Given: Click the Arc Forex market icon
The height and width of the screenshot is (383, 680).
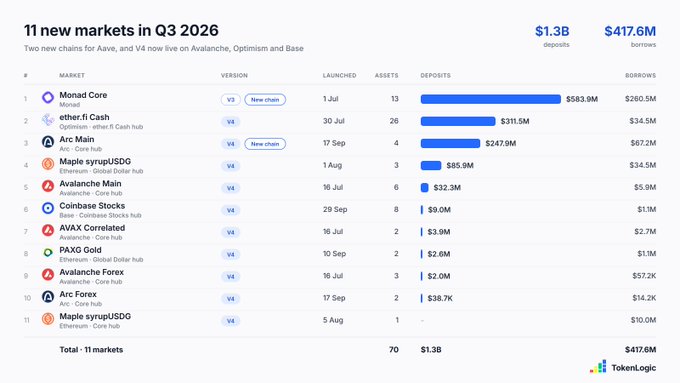Looking at the screenshot, I should pyautogui.click(x=48, y=297).
